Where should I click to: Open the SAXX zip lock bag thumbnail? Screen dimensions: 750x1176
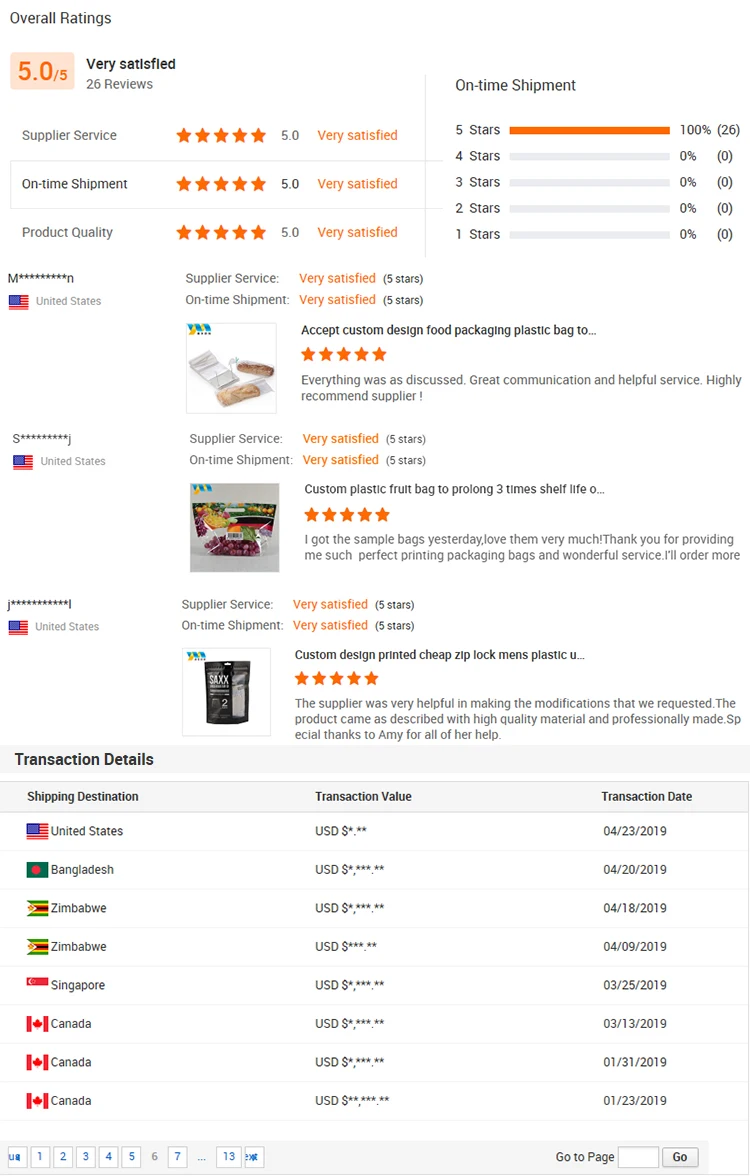pyautogui.click(x=226, y=692)
